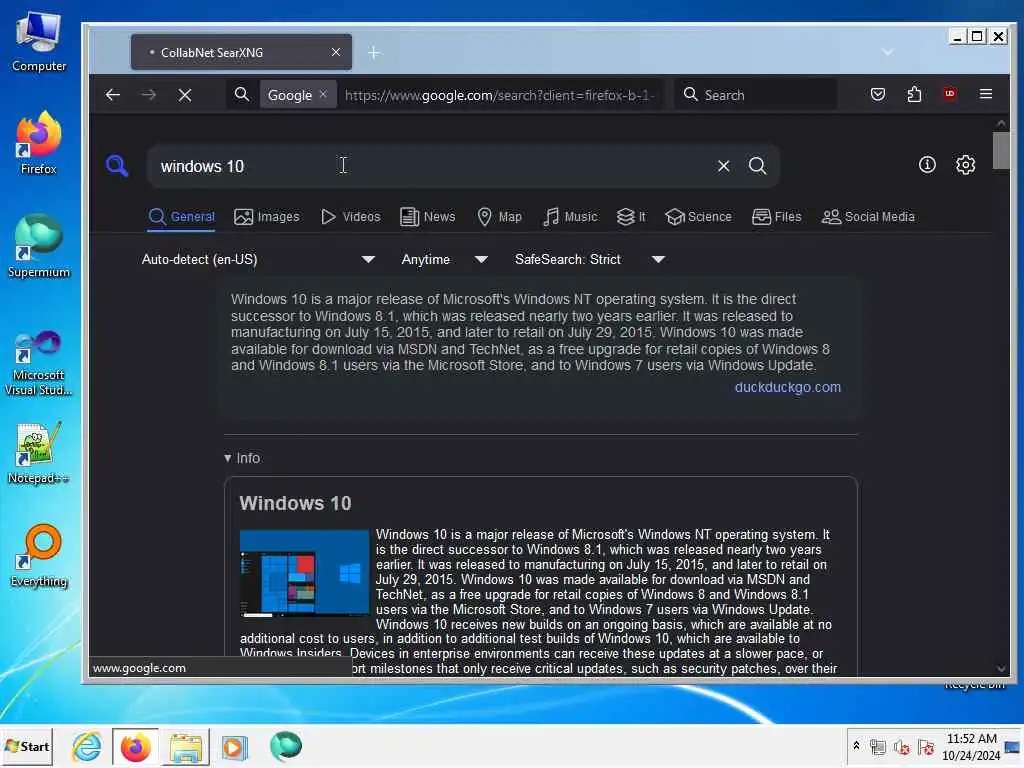Remove the Google search engine chip
Image resolution: width=1024 pixels, height=768 pixels.
(x=323, y=95)
